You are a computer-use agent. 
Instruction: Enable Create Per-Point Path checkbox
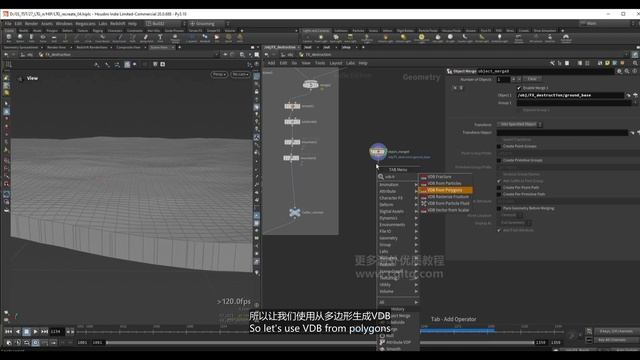[x=499, y=188]
